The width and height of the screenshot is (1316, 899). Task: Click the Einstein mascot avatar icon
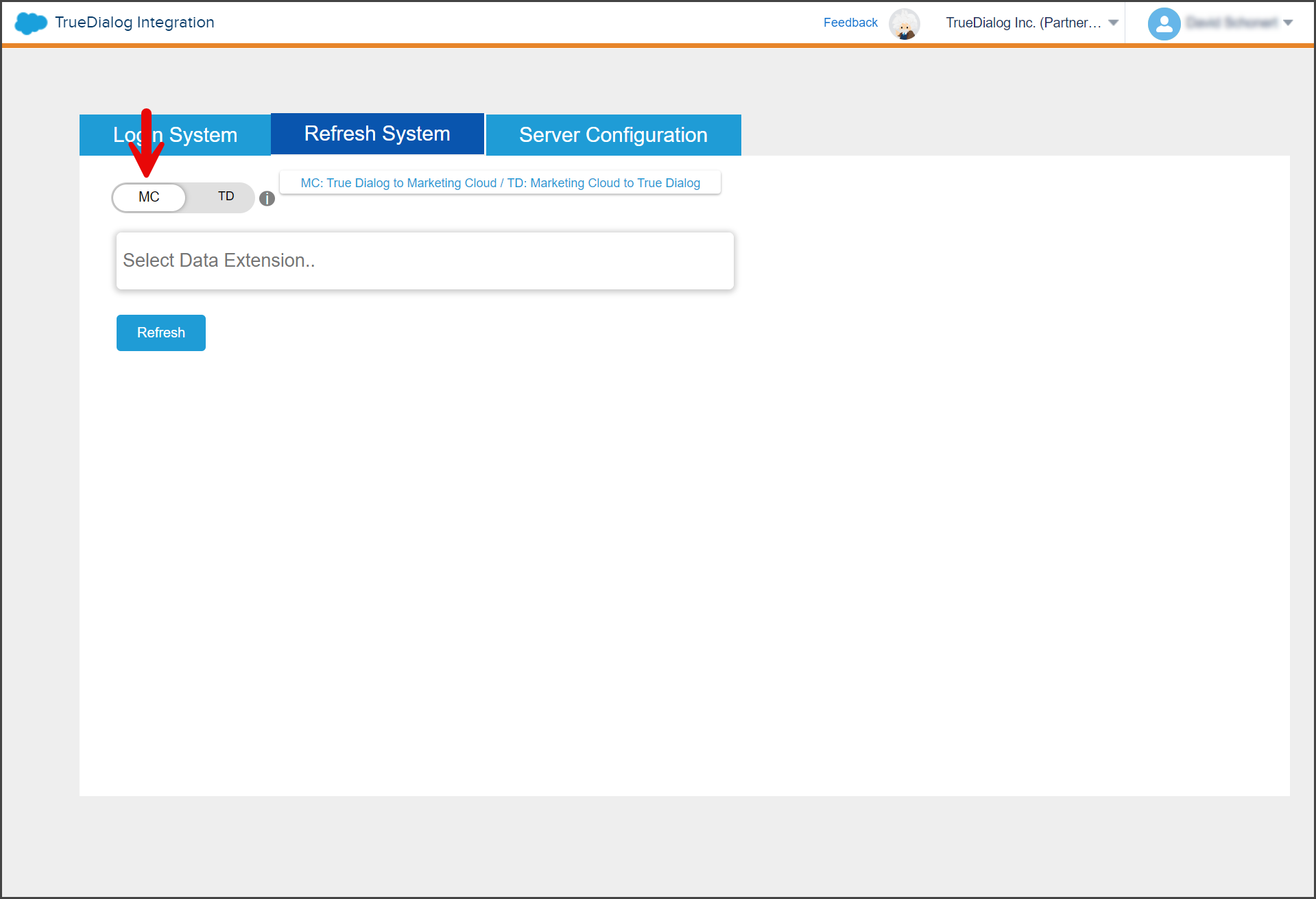pyautogui.click(x=904, y=24)
